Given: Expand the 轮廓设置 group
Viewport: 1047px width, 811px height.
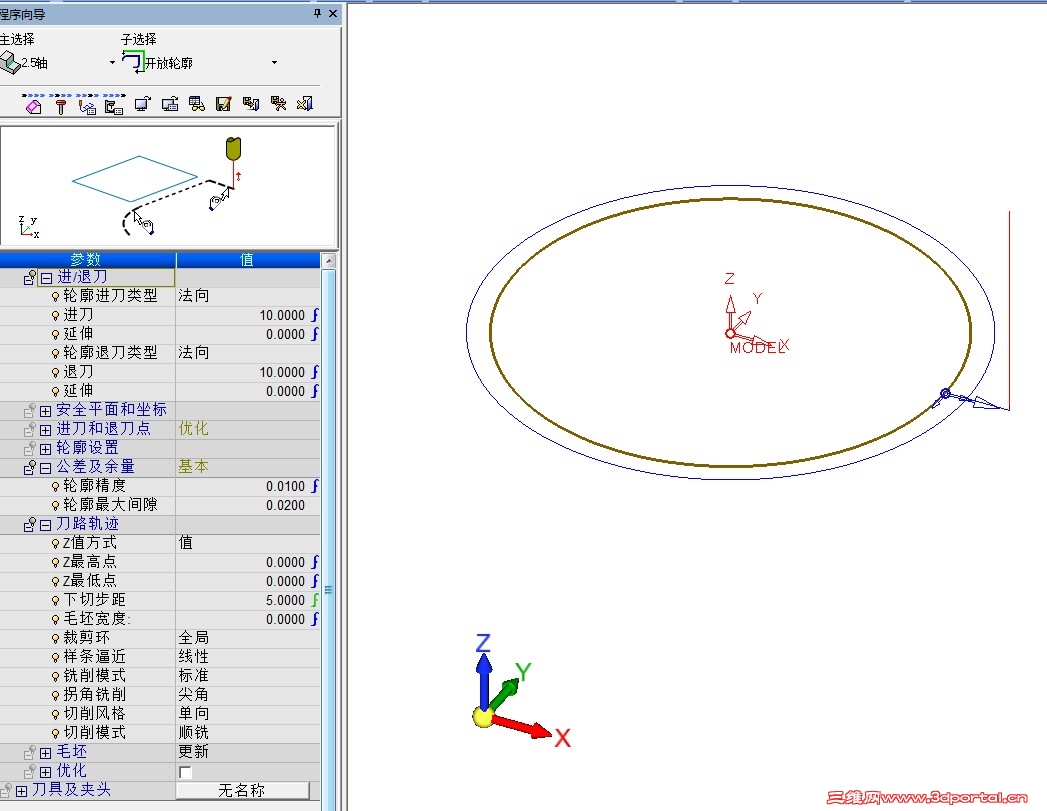Looking at the screenshot, I should coord(45,449).
